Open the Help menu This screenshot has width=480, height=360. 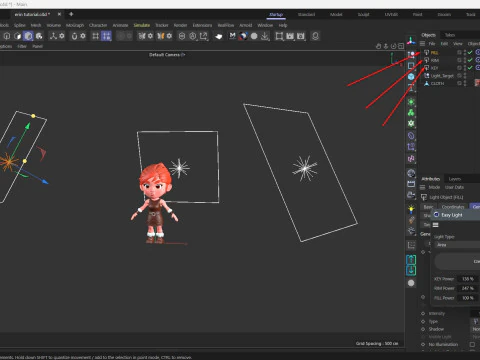[x=283, y=25]
